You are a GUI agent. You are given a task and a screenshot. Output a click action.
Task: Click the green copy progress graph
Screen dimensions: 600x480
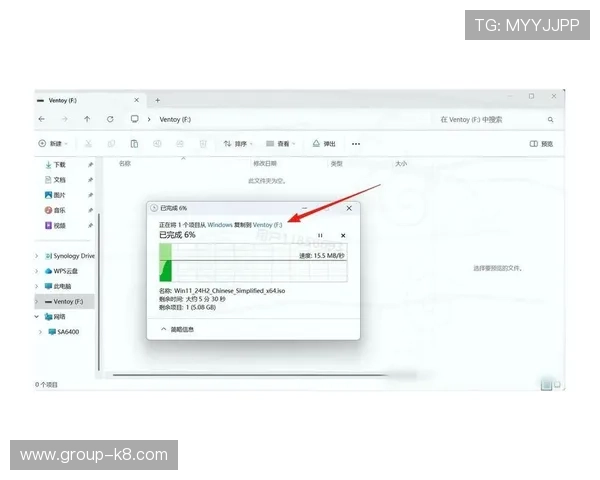tap(253, 263)
